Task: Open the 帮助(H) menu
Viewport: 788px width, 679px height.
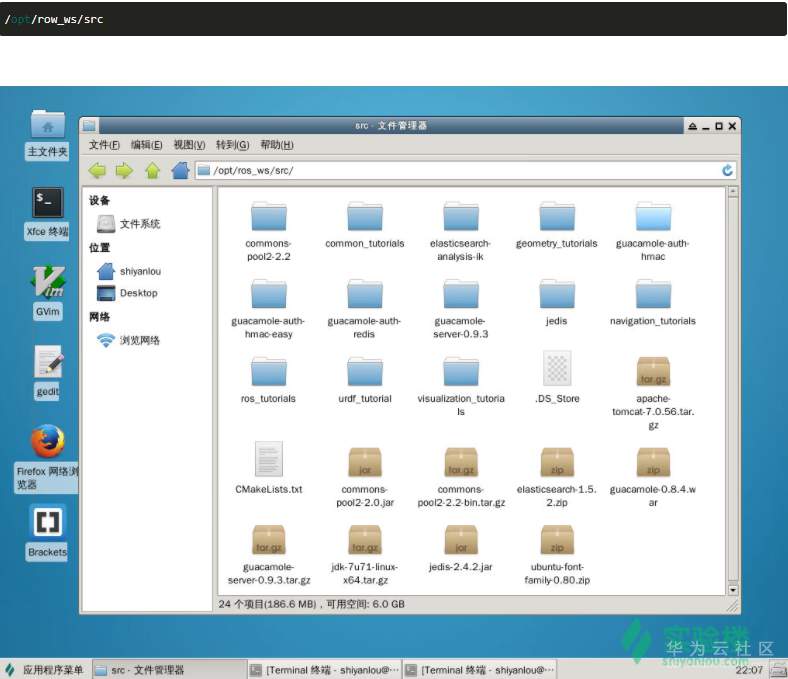Action: (x=276, y=145)
